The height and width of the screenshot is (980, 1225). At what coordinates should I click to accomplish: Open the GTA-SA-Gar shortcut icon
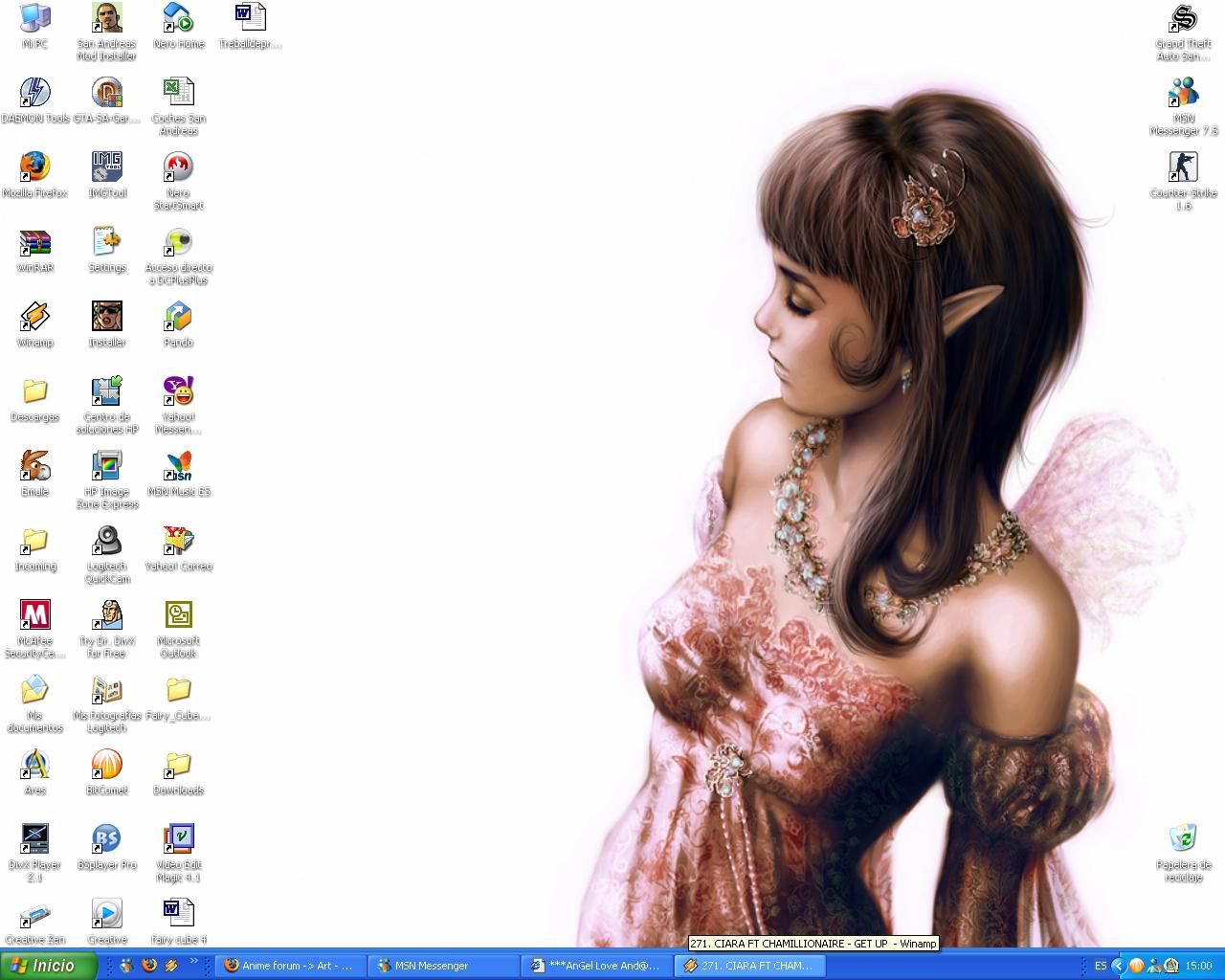tap(106, 100)
